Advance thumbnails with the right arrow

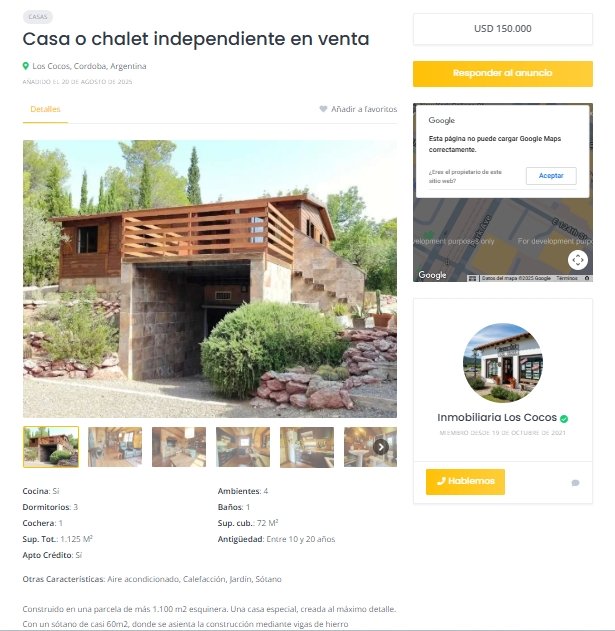tap(381, 447)
